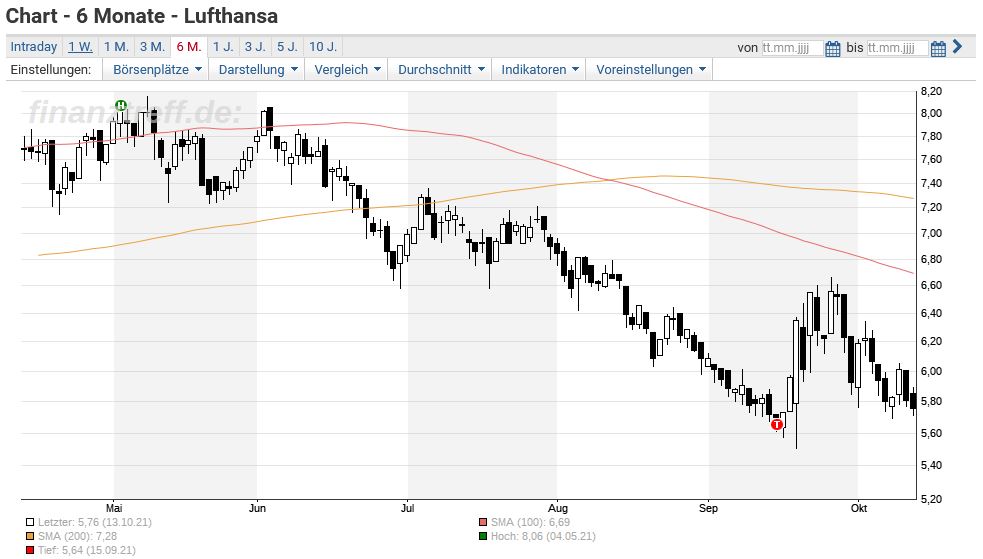
Task: Open the Börsenplätze dropdown
Action: [157, 70]
